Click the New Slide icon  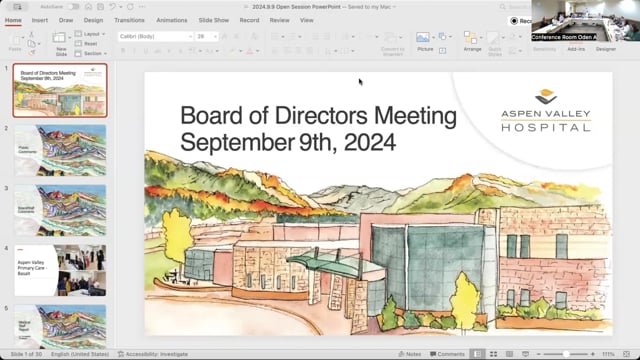point(59,38)
